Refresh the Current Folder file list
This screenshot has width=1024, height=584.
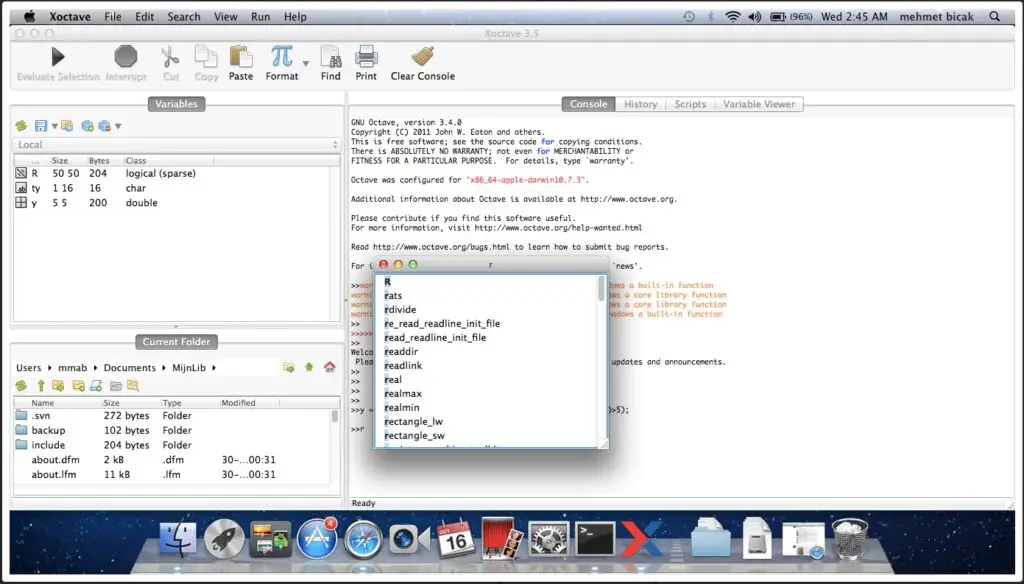click(22, 385)
